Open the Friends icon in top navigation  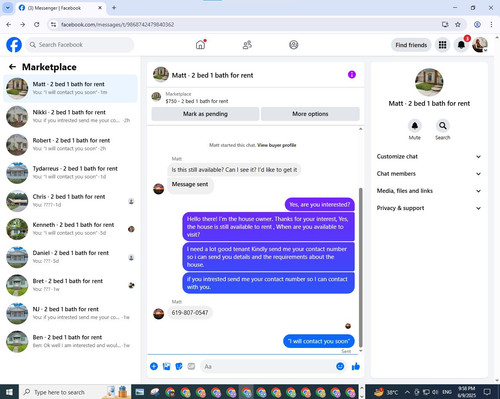click(x=247, y=45)
